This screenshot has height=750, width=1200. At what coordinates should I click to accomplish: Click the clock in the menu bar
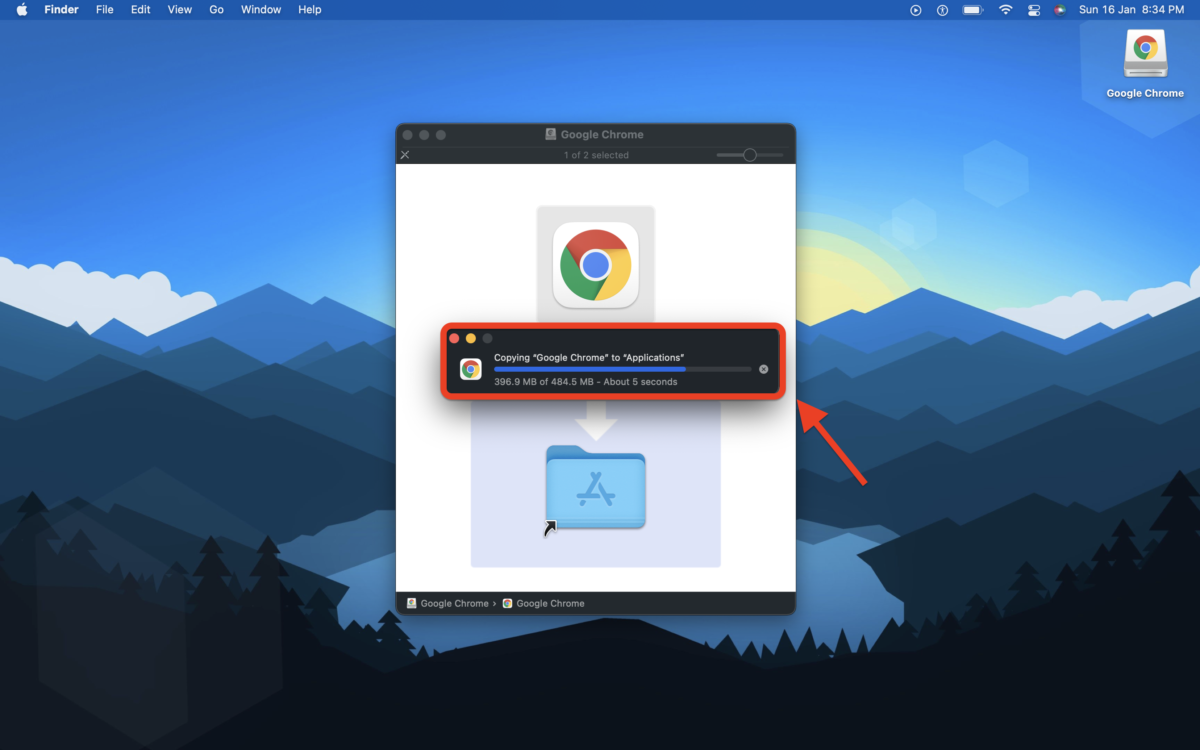click(x=1133, y=10)
